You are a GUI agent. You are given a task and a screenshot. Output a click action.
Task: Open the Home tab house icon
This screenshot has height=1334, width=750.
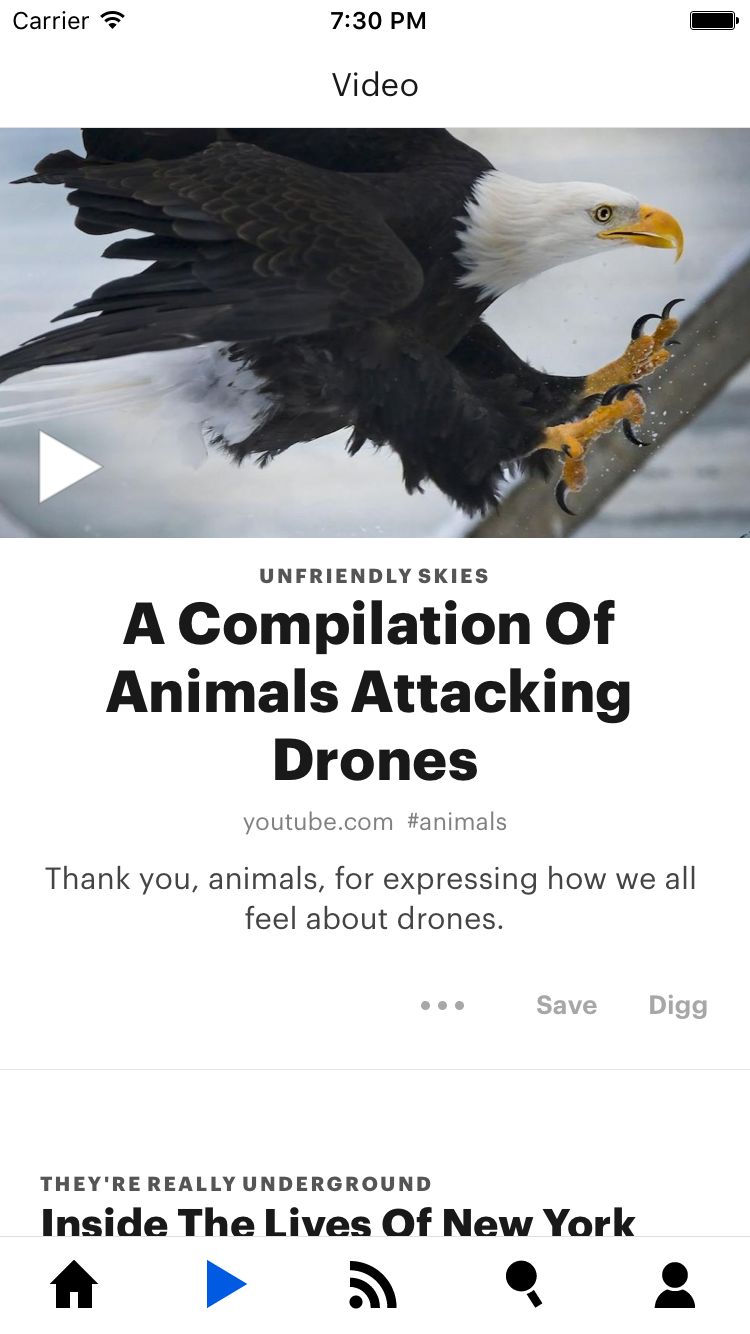[75, 1285]
